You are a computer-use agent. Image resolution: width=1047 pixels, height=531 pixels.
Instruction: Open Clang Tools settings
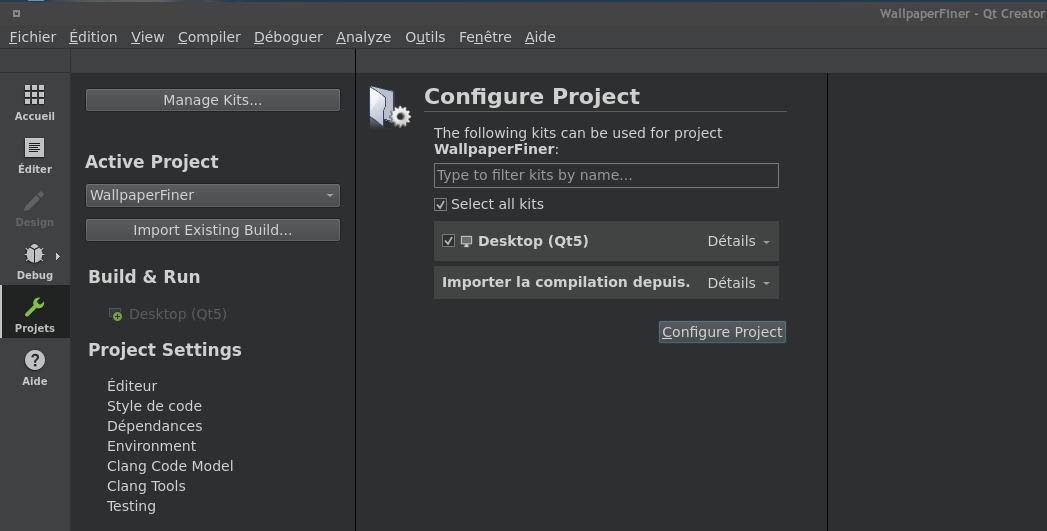(146, 486)
